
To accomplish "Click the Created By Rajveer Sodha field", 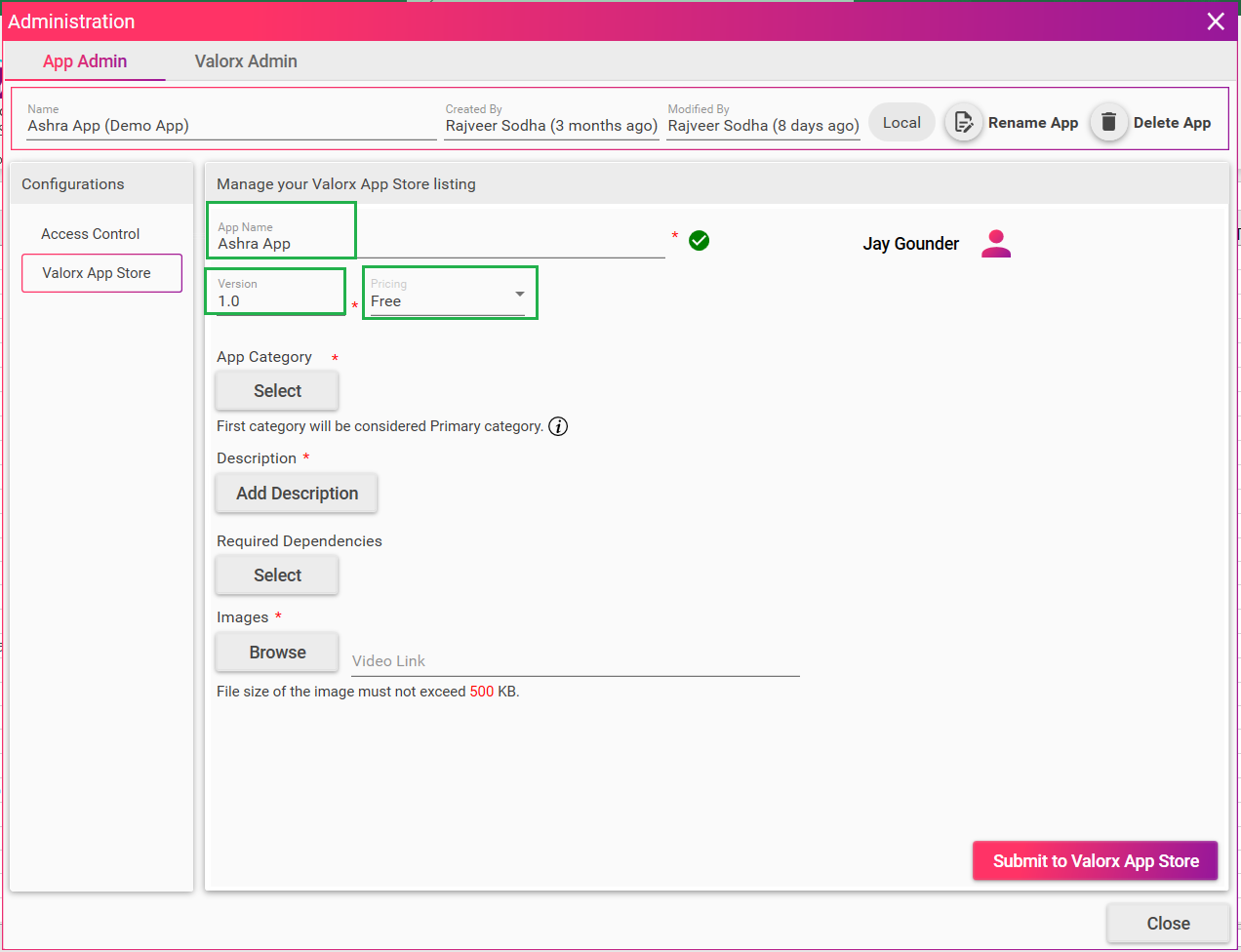I will [551, 121].
